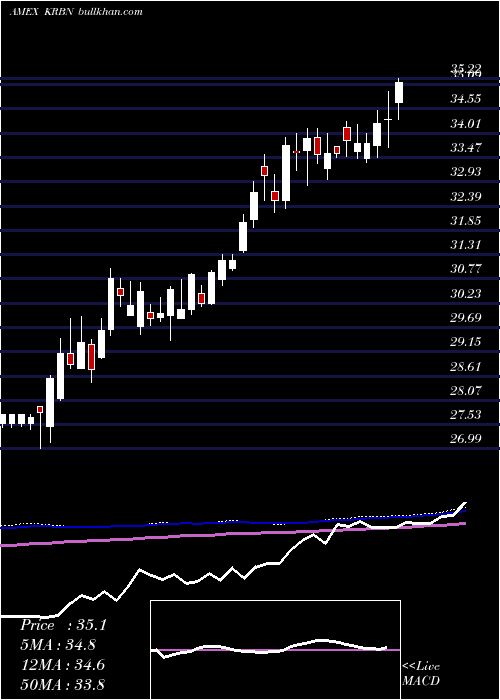This screenshot has height=700, width=500.
Task: Click the 32.93 price axis label
Action: [466, 171]
